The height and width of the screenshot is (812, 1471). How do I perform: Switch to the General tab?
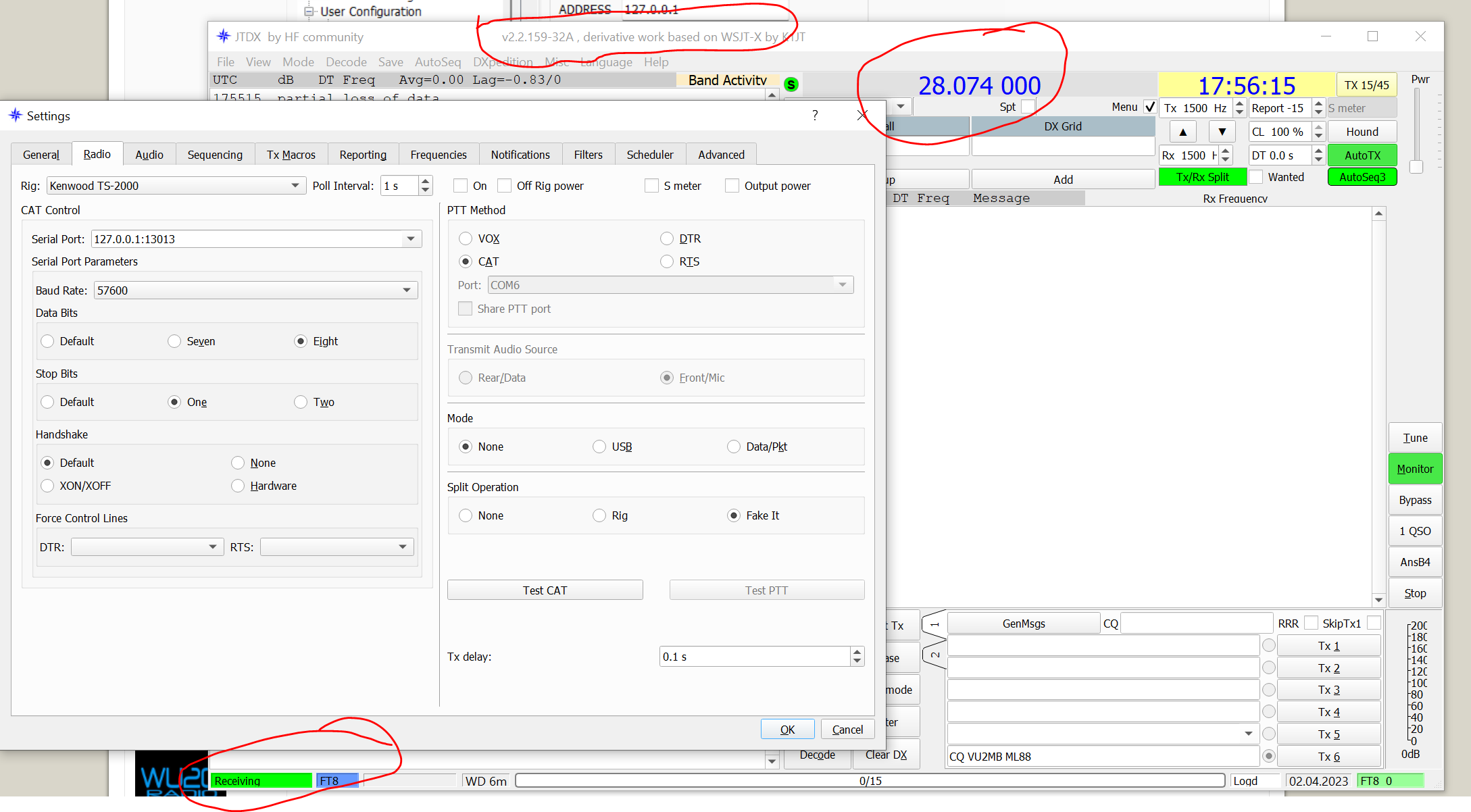[x=41, y=155]
